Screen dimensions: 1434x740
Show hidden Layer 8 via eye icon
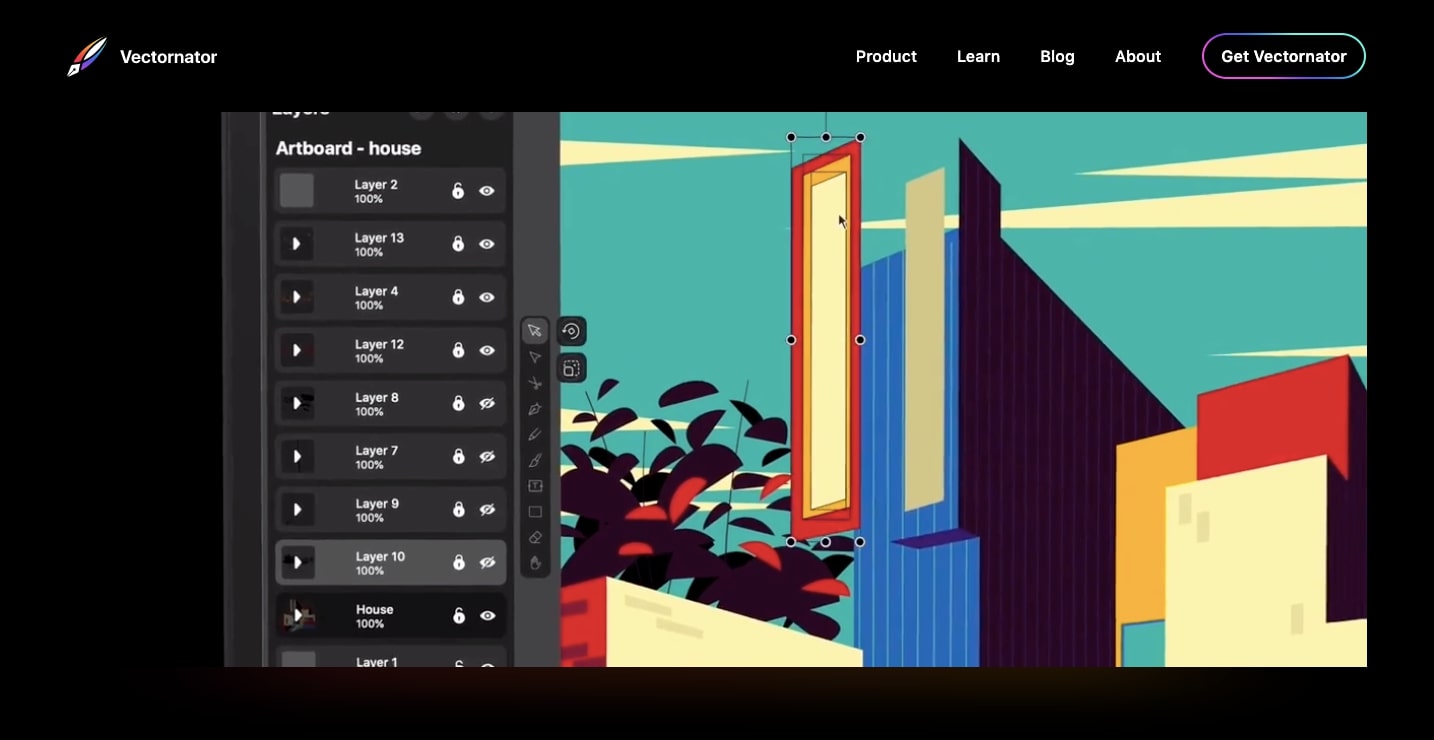pyautogui.click(x=487, y=403)
